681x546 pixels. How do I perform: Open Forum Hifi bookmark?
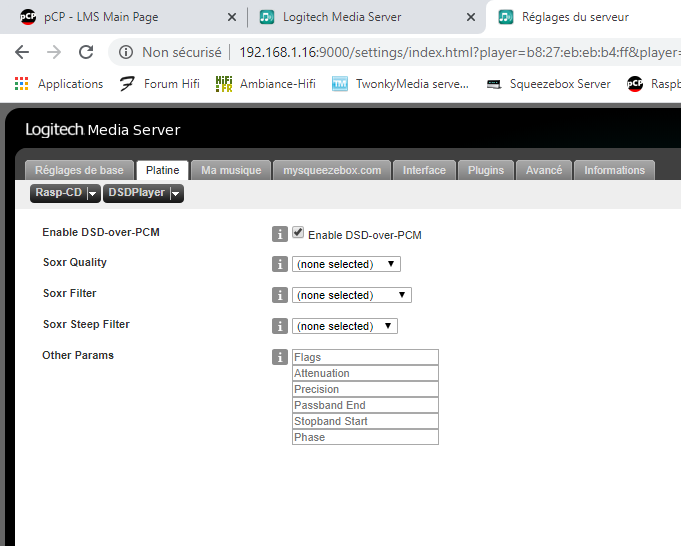pos(159,83)
